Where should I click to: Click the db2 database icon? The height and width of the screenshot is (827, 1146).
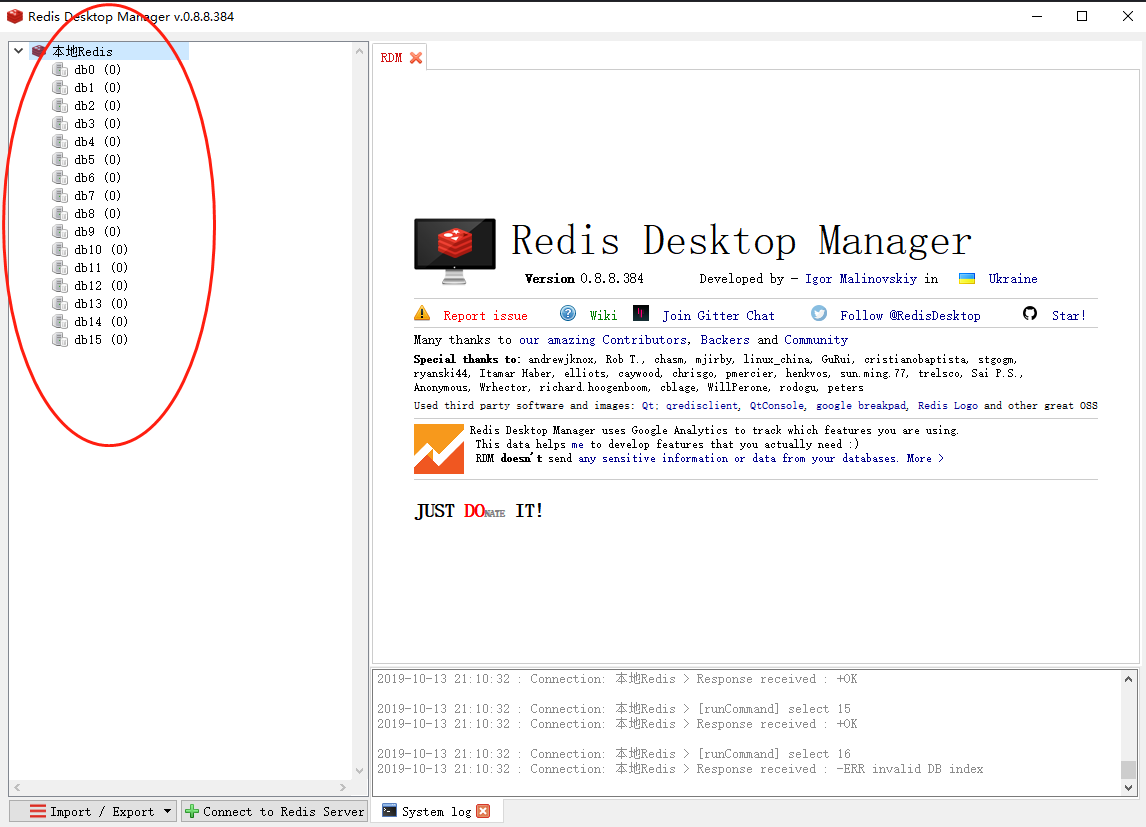point(60,105)
